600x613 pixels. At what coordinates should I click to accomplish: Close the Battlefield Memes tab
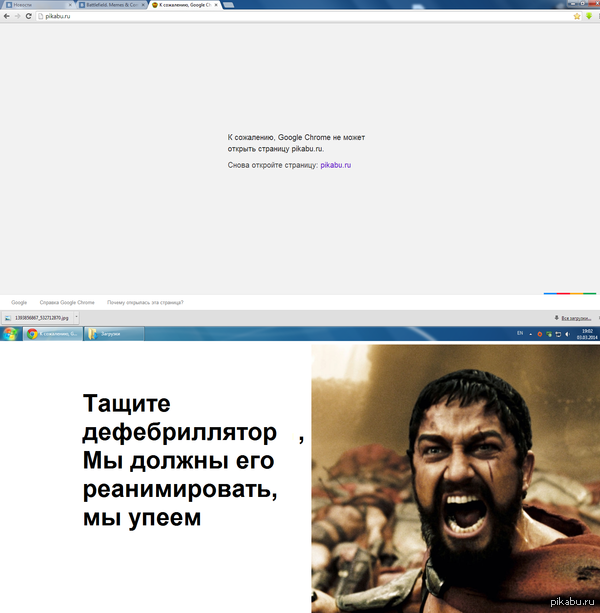(x=143, y=5)
